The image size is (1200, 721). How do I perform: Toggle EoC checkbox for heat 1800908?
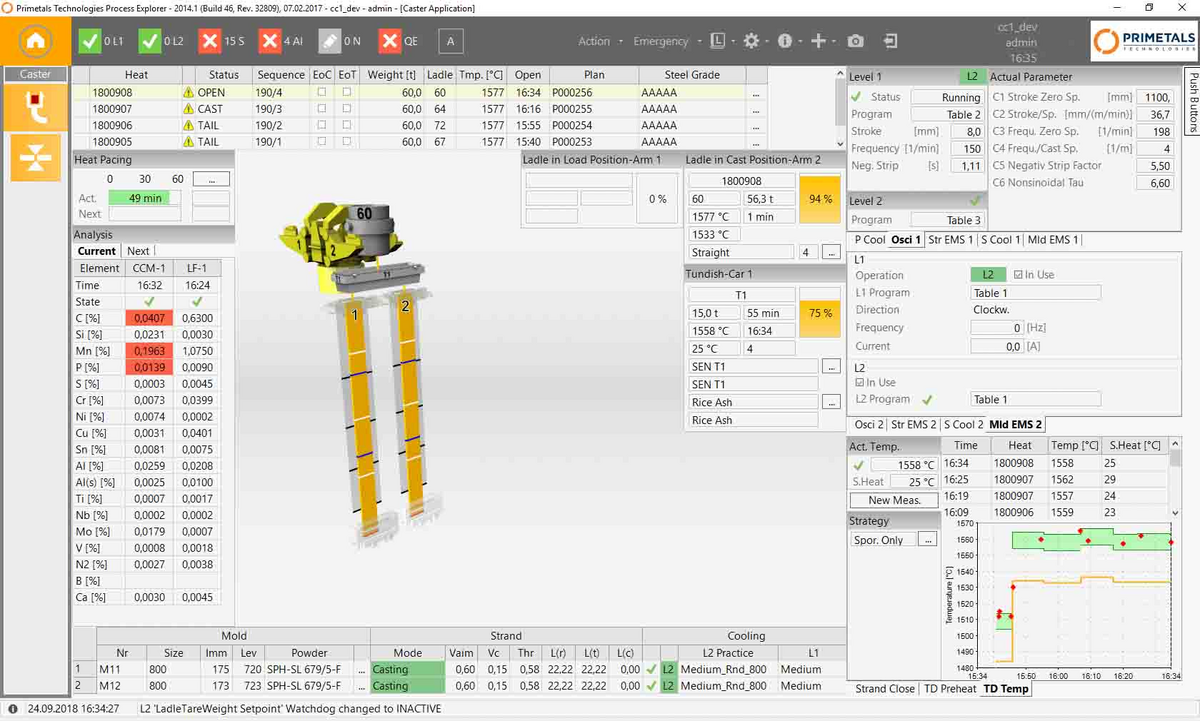[321, 92]
